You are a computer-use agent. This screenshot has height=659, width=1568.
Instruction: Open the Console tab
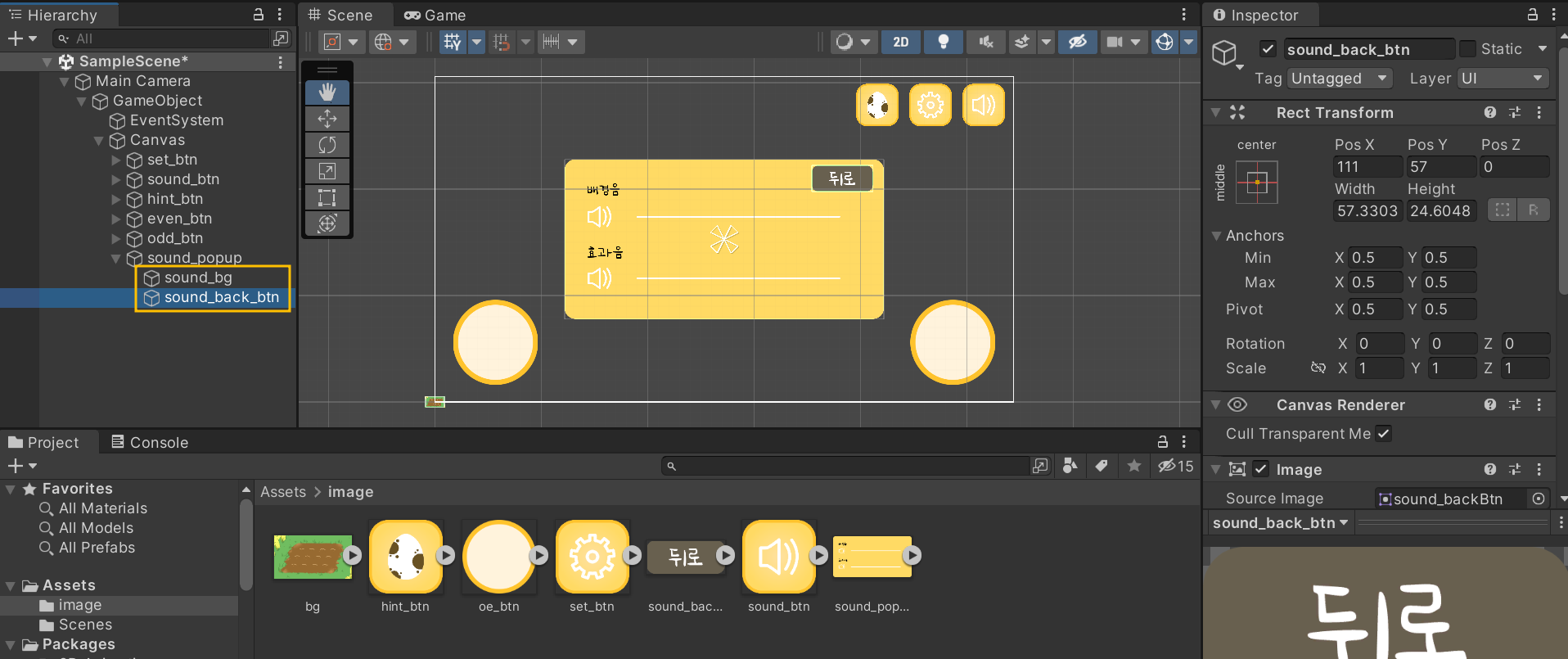pos(150,442)
